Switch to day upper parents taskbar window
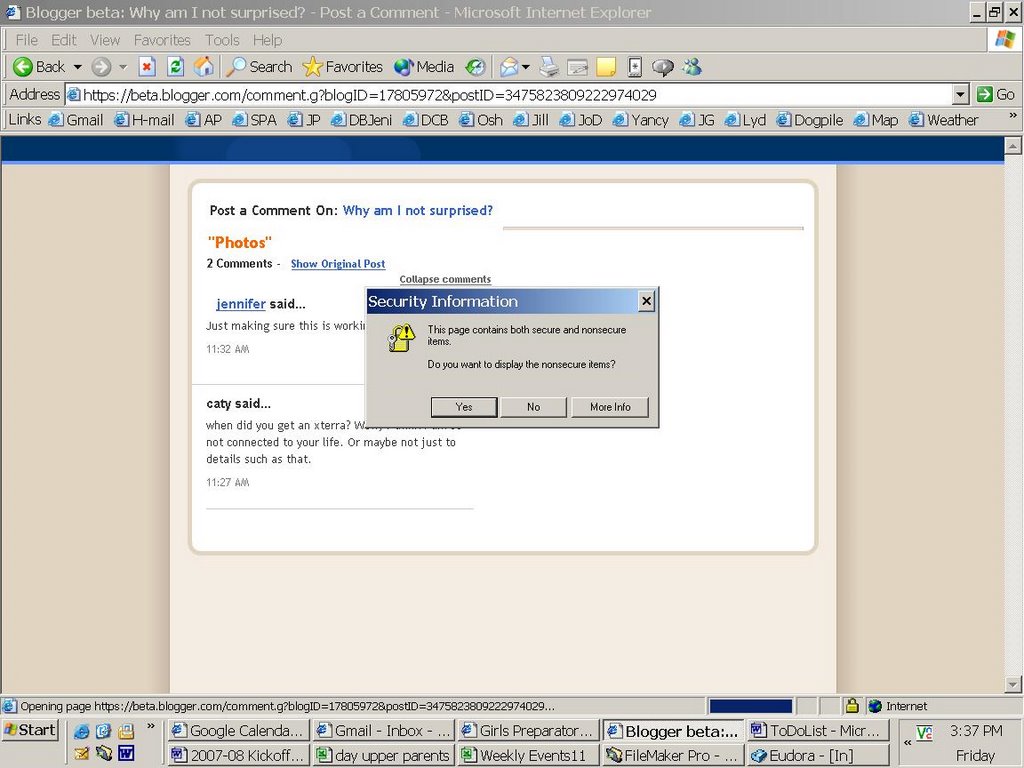1024x768 pixels. [x=383, y=756]
